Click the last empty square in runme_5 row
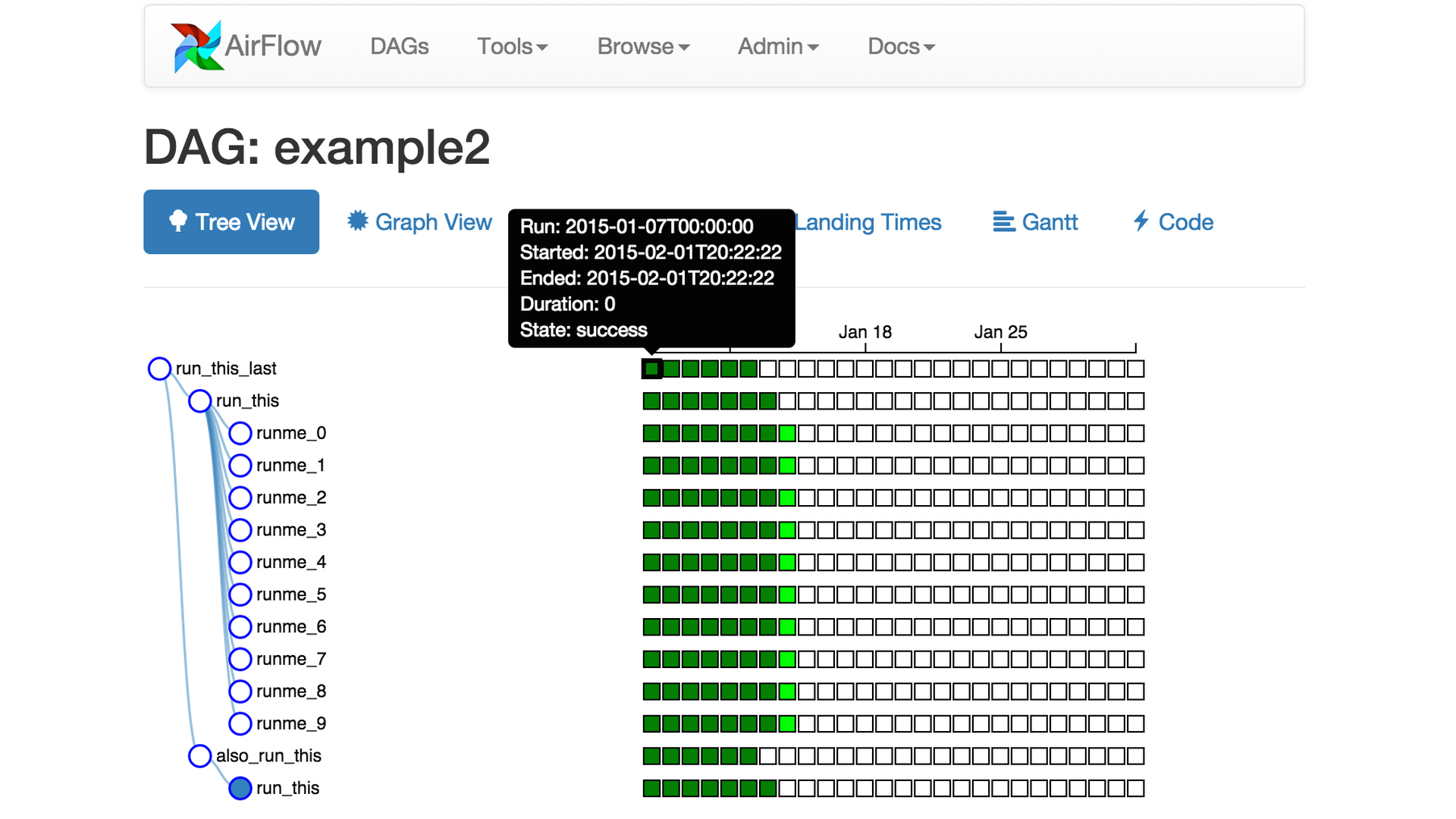The width and height of the screenshot is (1456, 819). [x=1135, y=595]
